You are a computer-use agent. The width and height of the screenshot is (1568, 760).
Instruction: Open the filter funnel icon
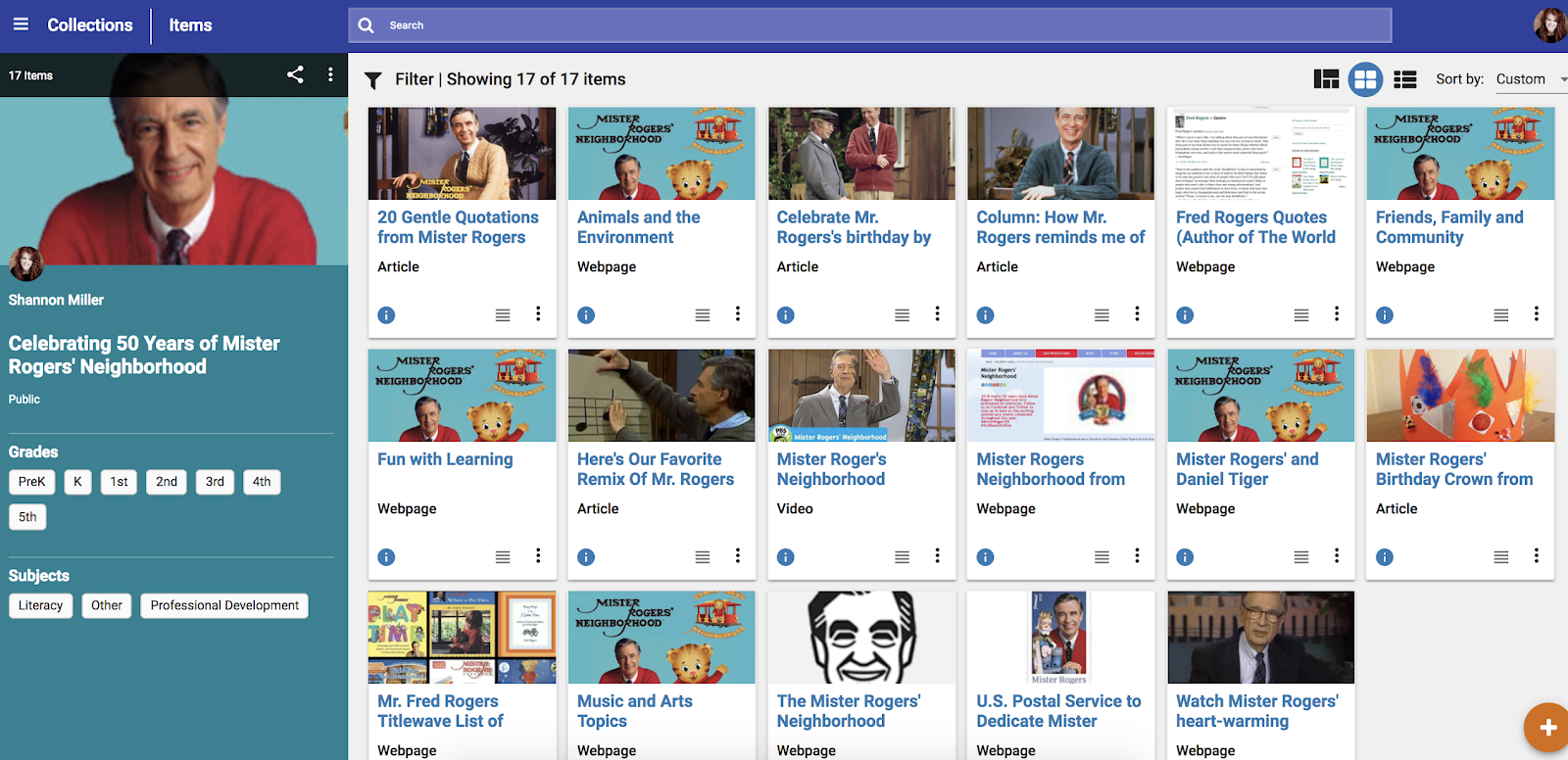373,80
